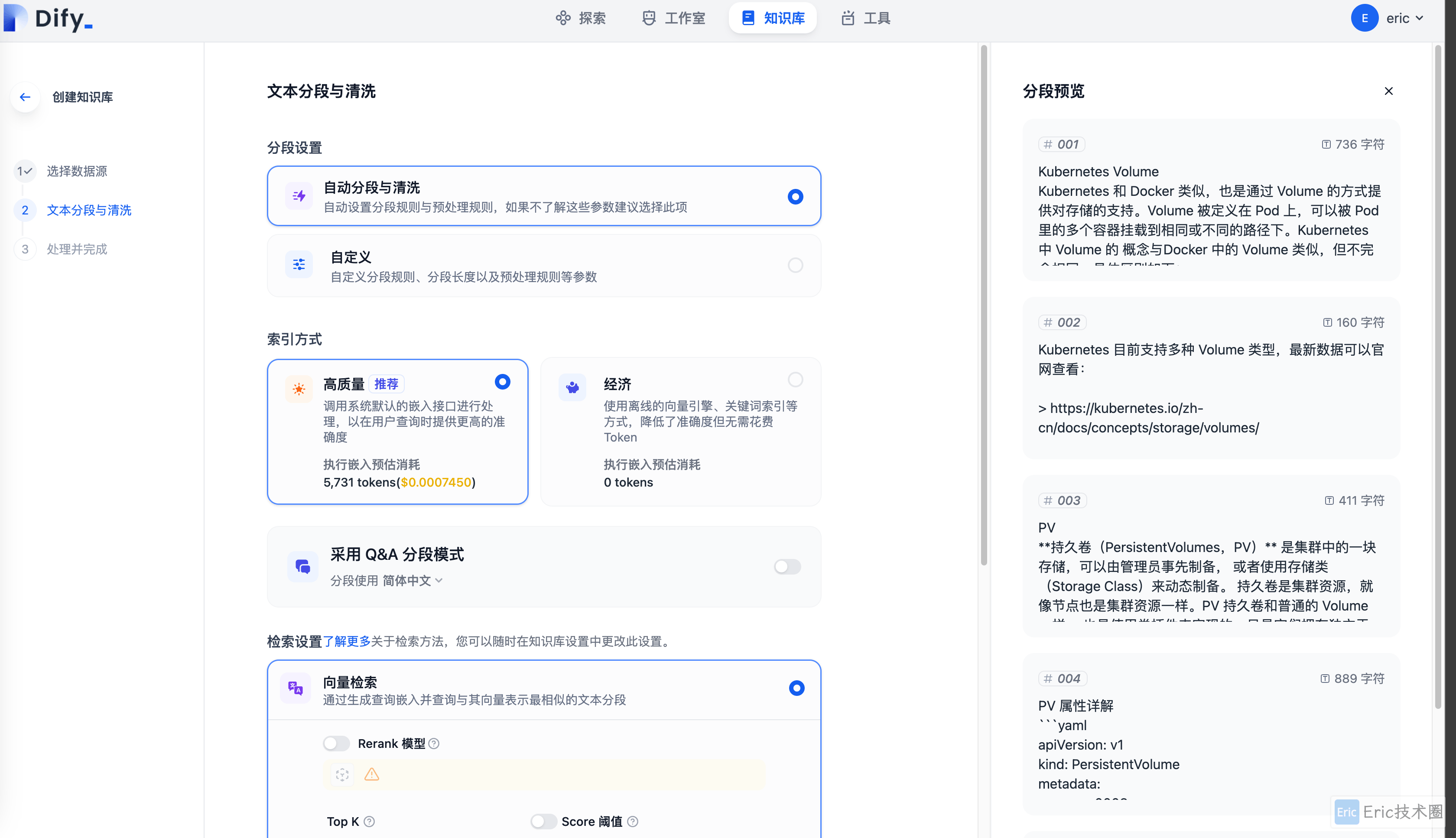Click the rerank model placeholder icon
Image resolution: width=1456 pixels, height=838 pixels.
tap(342, 775)
